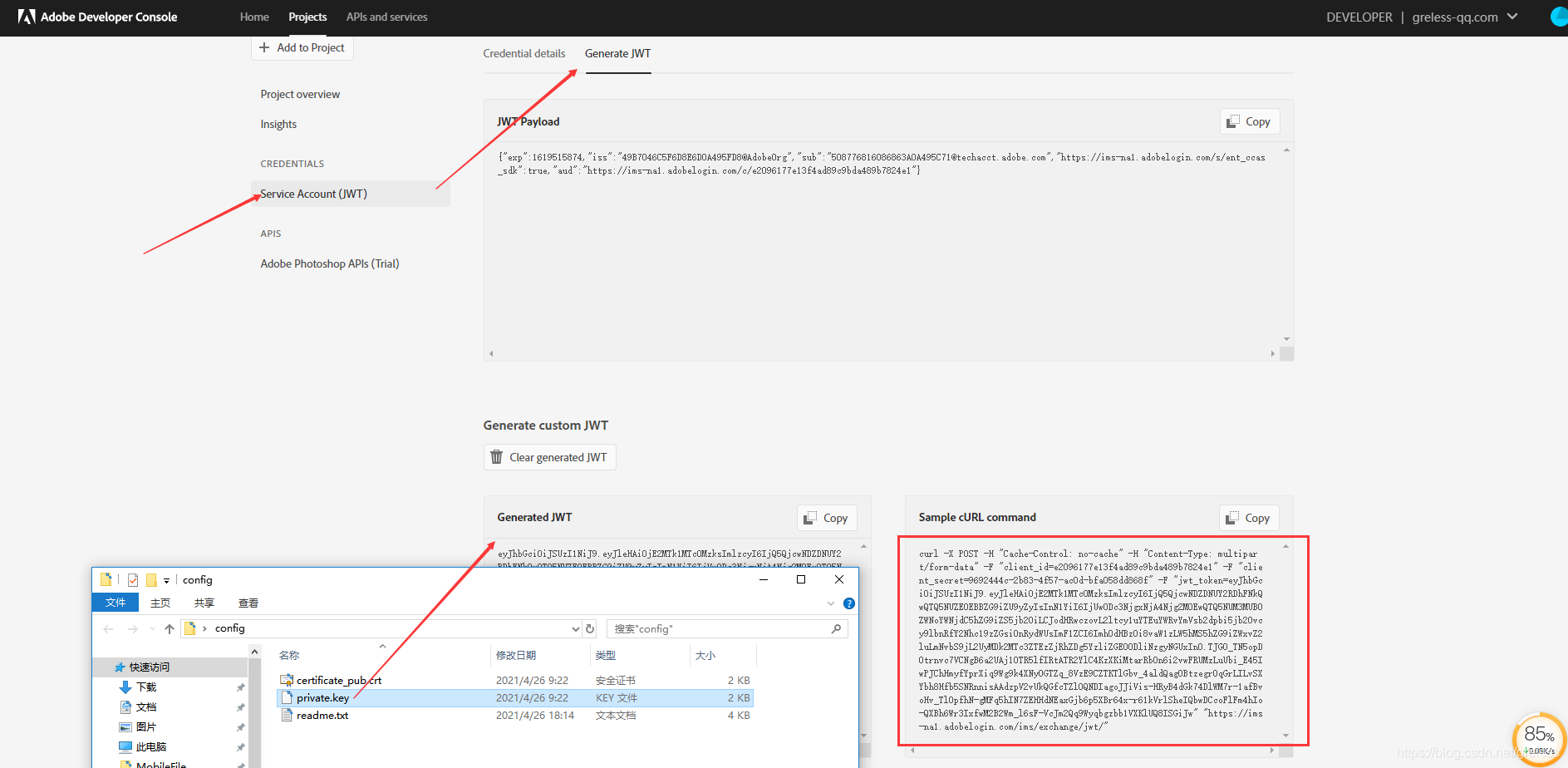Screen dimensions: 1568x768
Task: Collapse the ribbon using the chevron near help
Action: coord(831,603)
